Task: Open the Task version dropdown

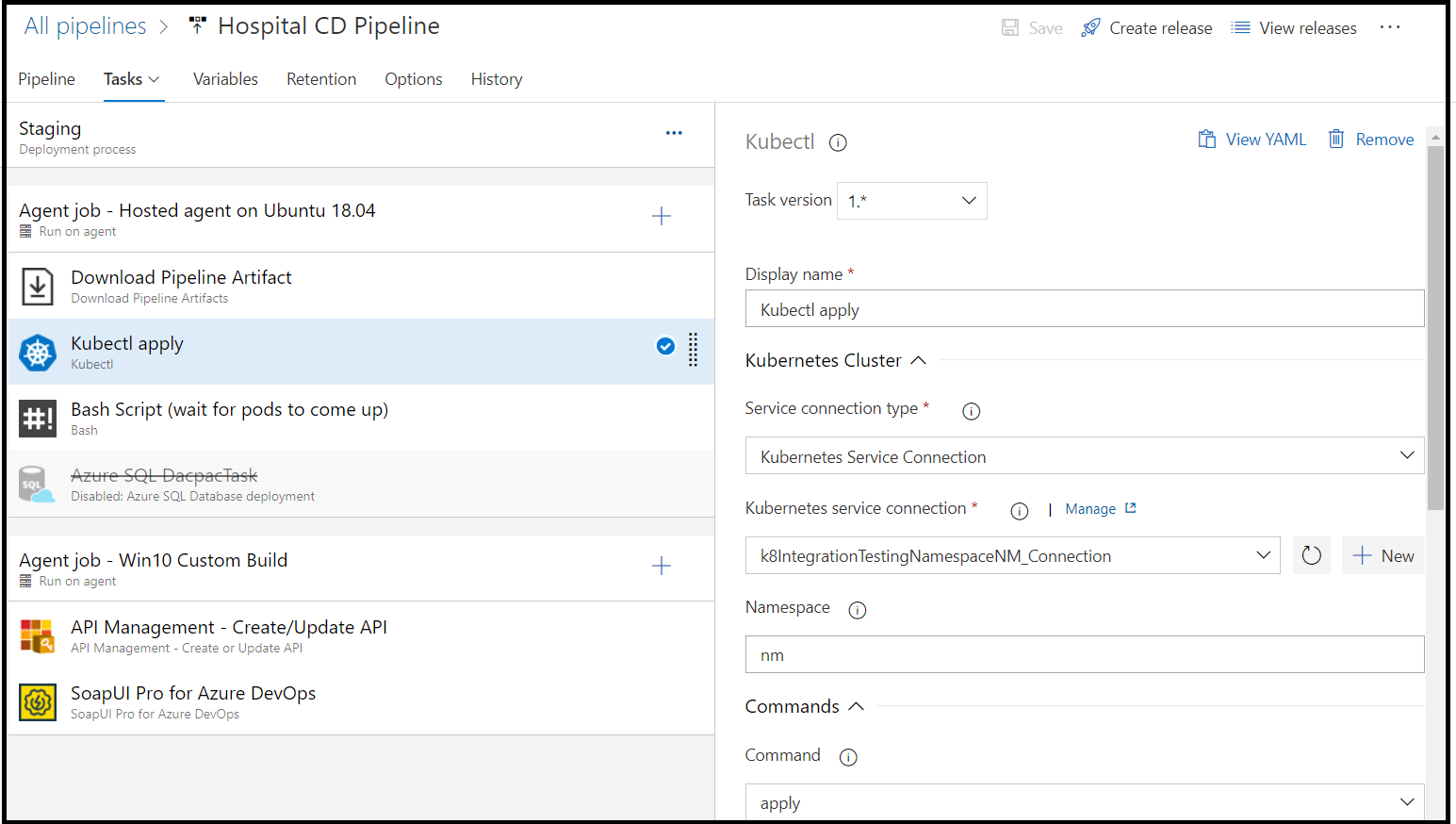Action: [x=911, y=201]
